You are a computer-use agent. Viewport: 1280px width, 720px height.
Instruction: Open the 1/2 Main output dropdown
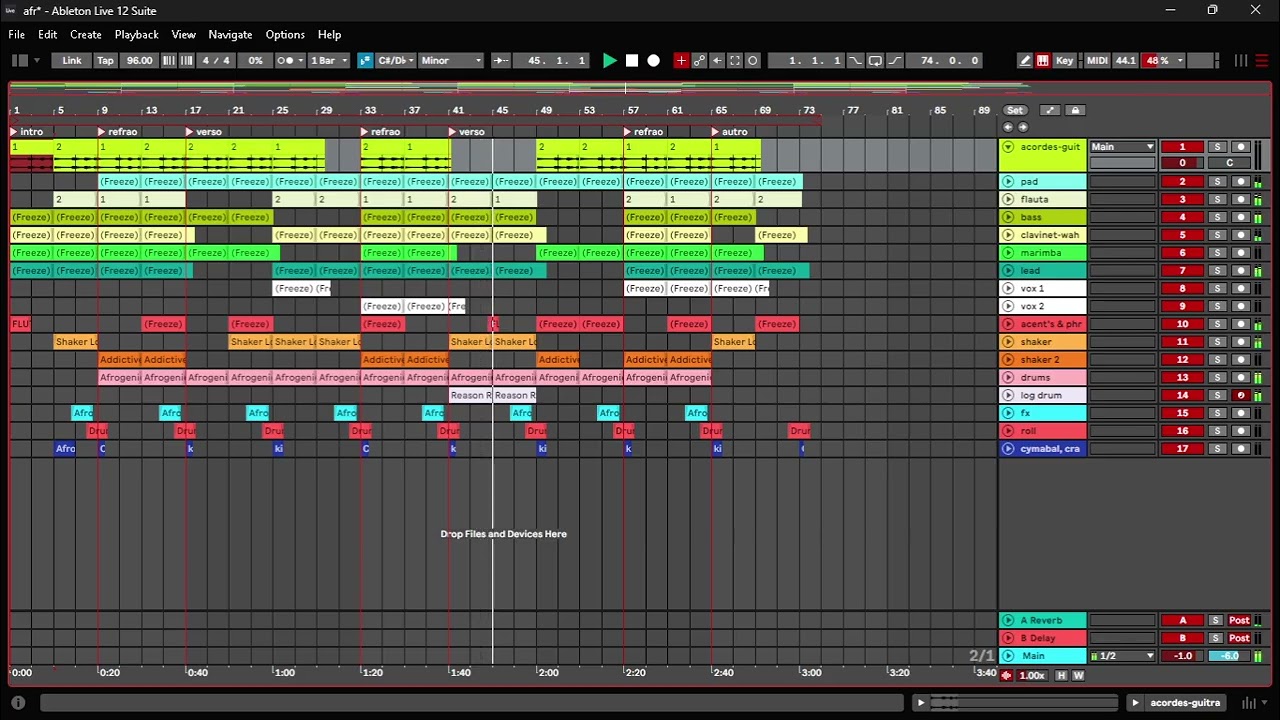[1122, 657]
